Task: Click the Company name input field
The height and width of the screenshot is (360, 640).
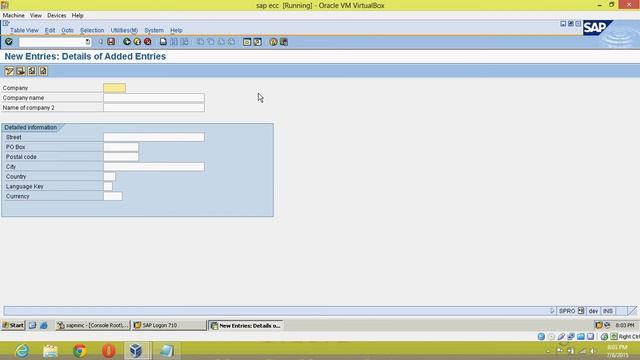Action: [154, 98]
